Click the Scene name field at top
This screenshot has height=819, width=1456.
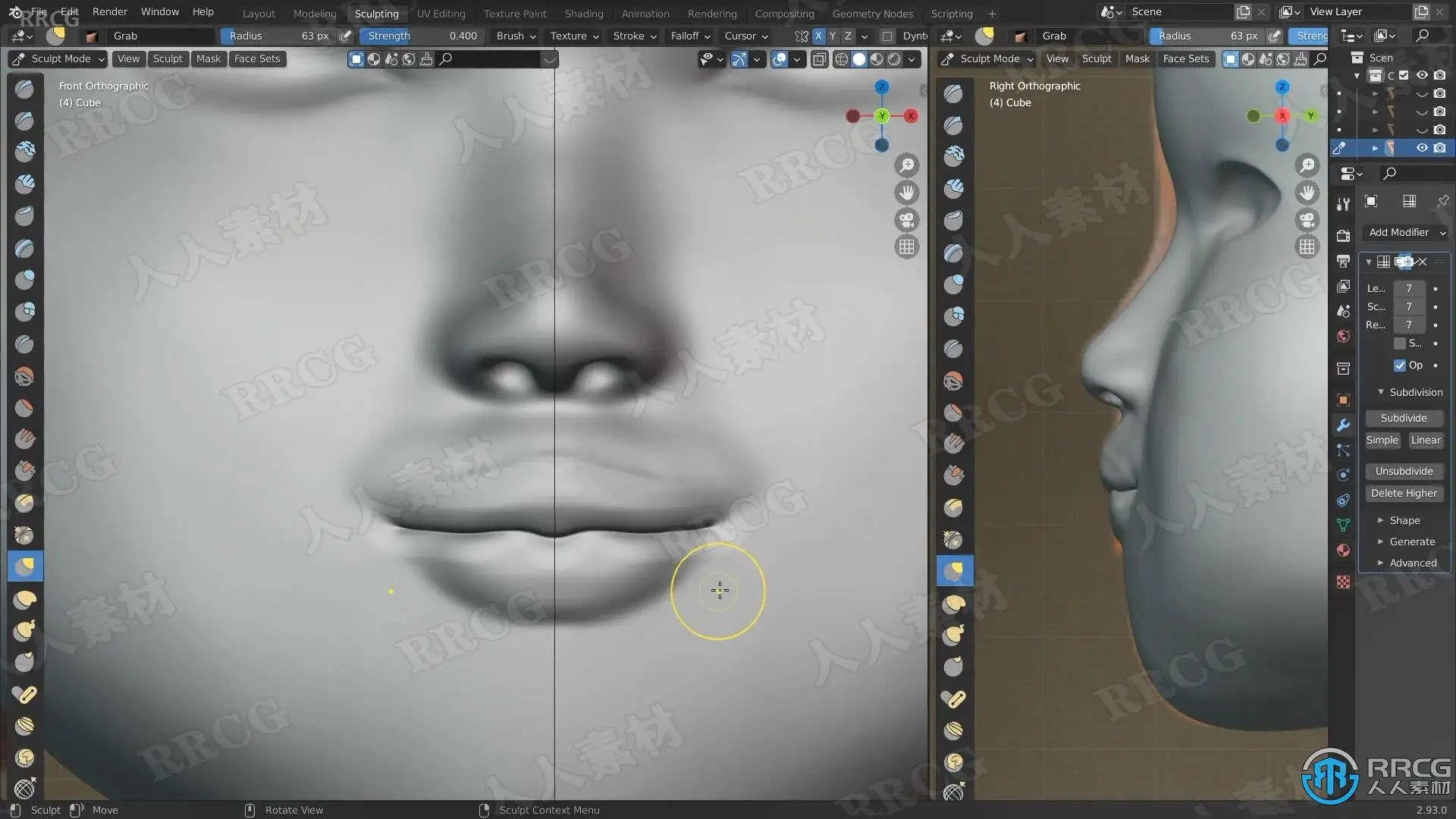1177,12
